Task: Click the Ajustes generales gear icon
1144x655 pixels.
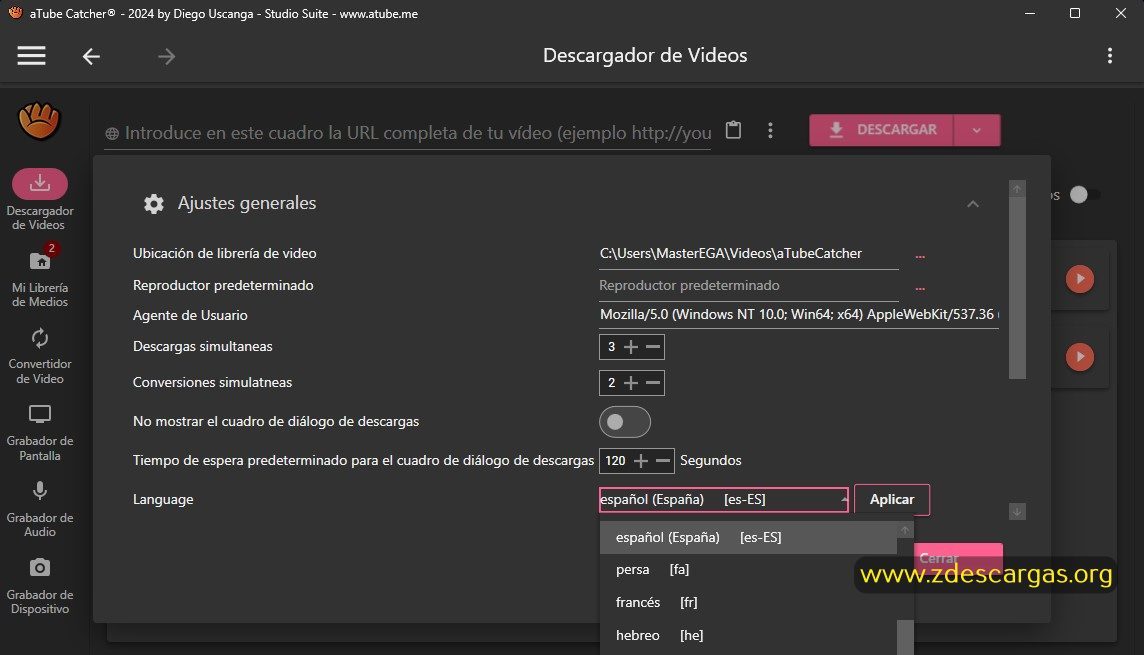Action: 153,204
